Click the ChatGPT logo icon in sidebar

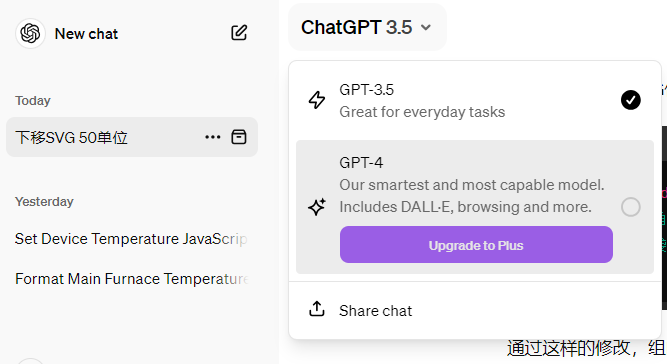(x=30, y=33)
